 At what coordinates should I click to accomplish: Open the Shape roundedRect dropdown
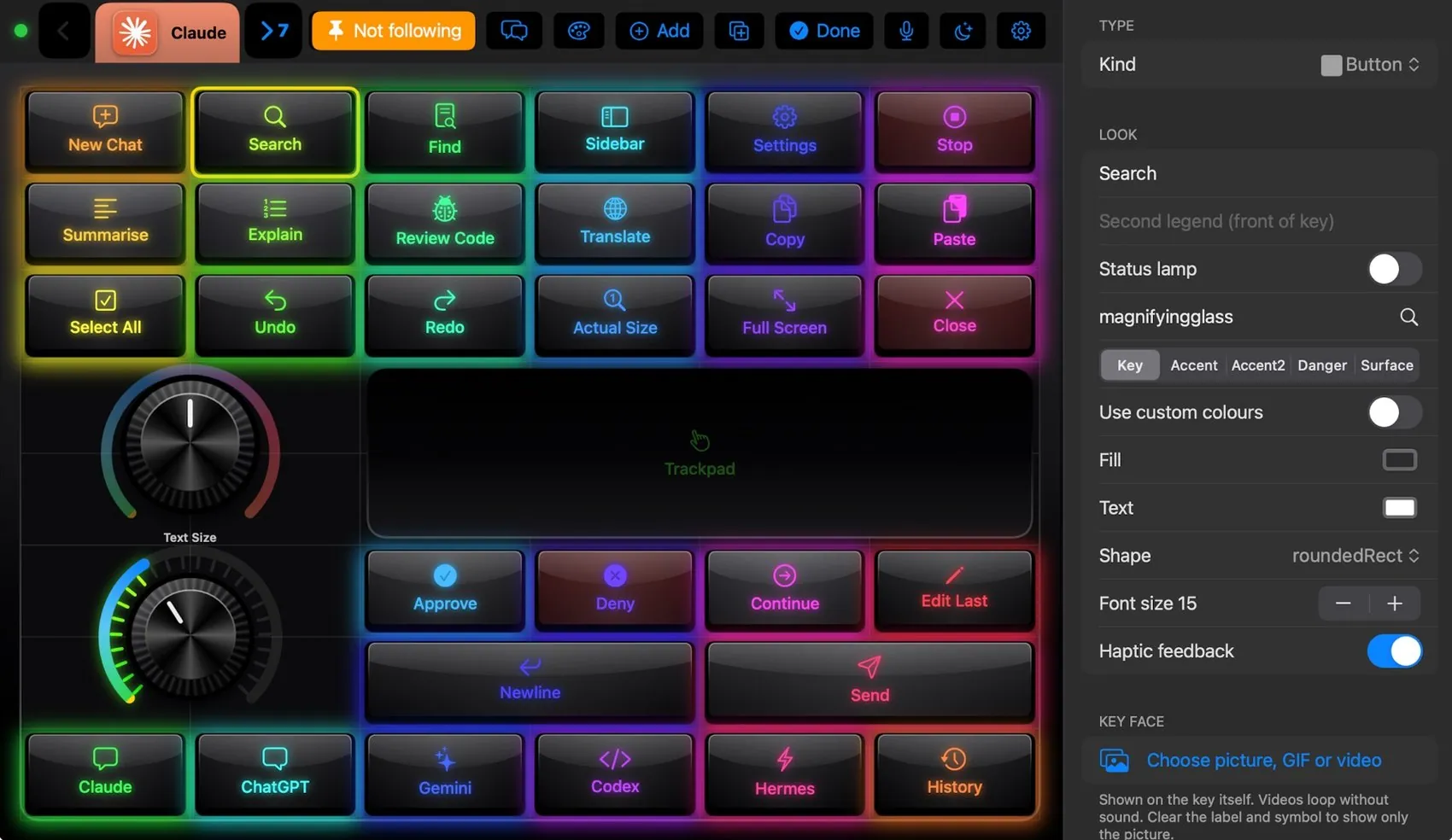tap(1356, 556)
